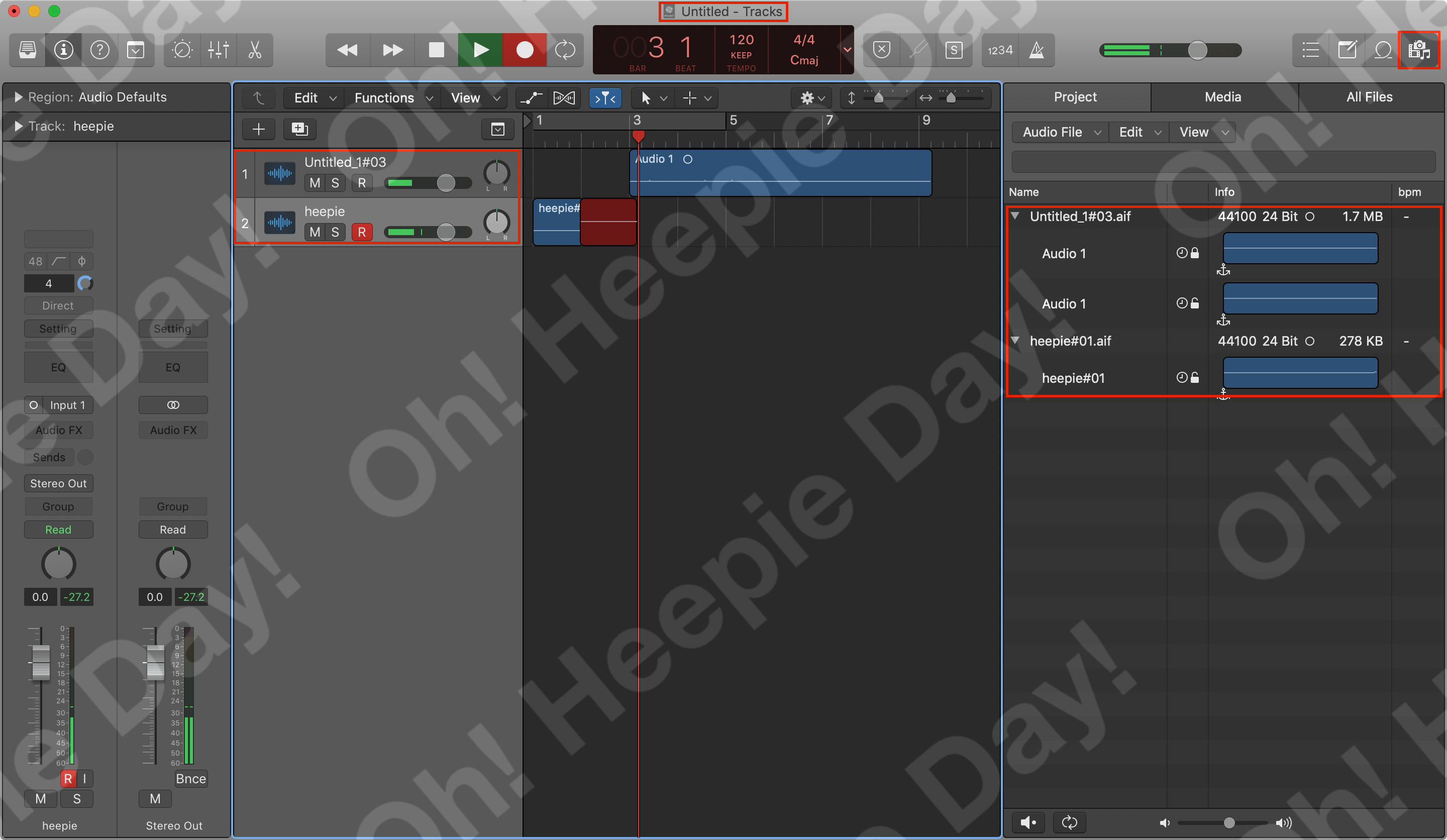Open the Mixer button in the toolbar
Viewport: 1447px width, 840px height.
point(218,51)
